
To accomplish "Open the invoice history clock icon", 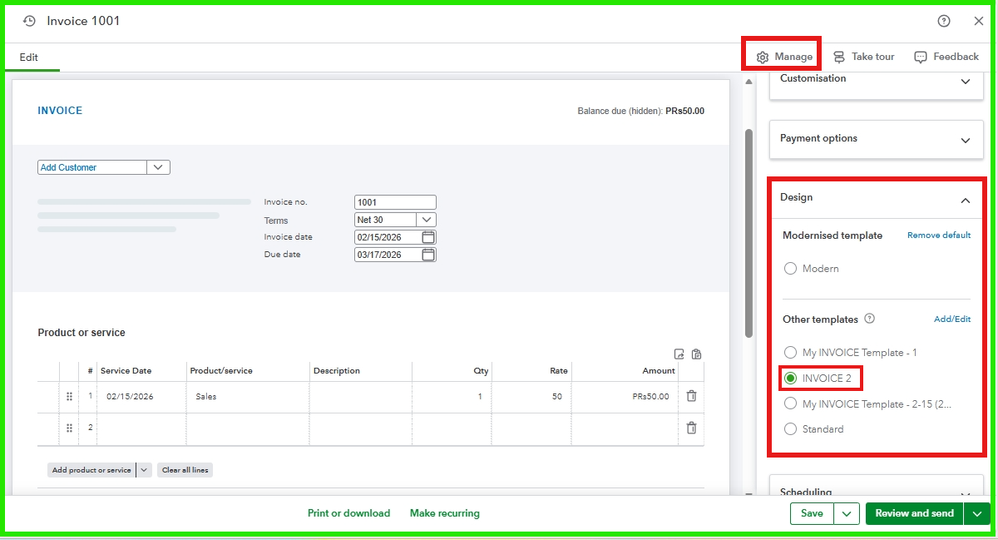I will 29,21.
